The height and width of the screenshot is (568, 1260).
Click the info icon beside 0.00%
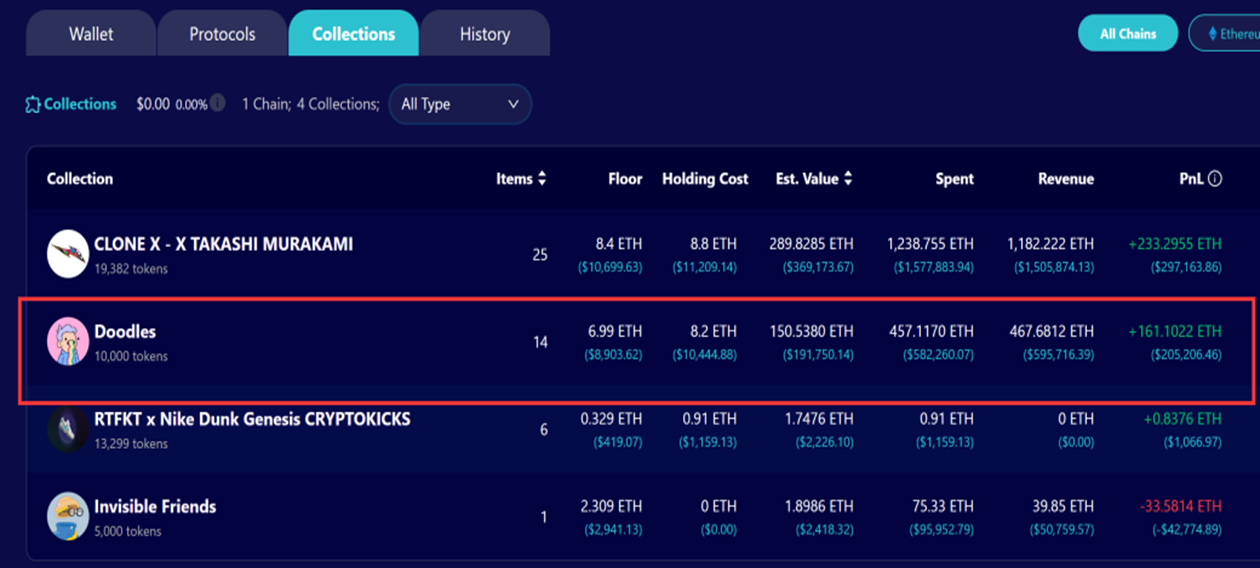(x=218, y=103)
